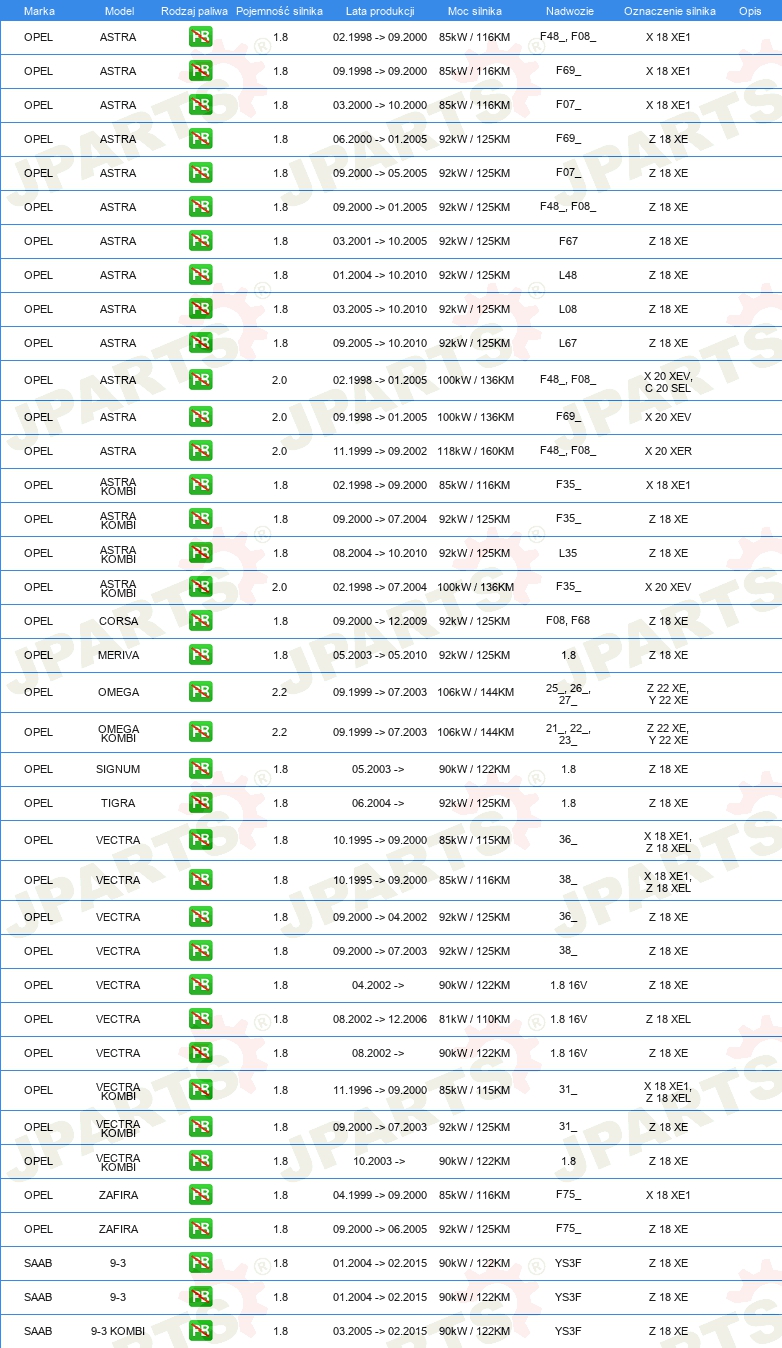Click the Nadwozie column header
Image resolution: width=782 pixels, height=1348 pixels.
pyautogui.click(x=569, y=11)
